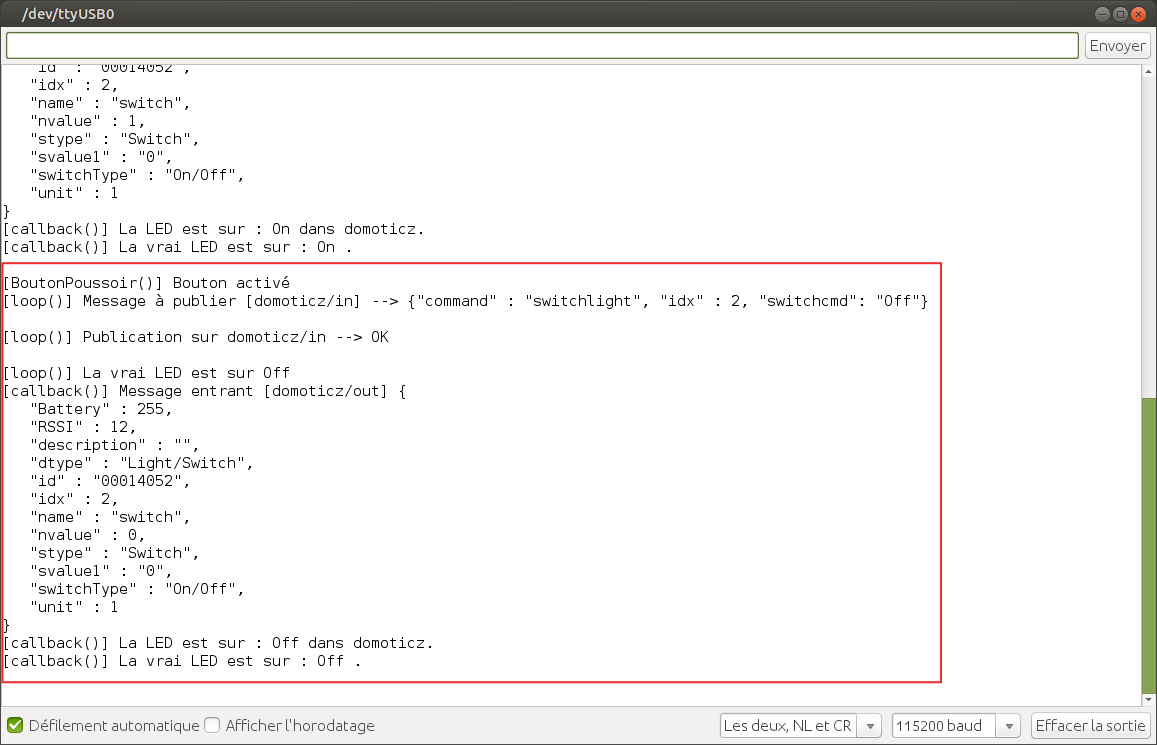Enable Afficher l'horodatage checkbox
Viewport: 1157px width, 745px height.
pyautogui.click(x=212, y=726)
